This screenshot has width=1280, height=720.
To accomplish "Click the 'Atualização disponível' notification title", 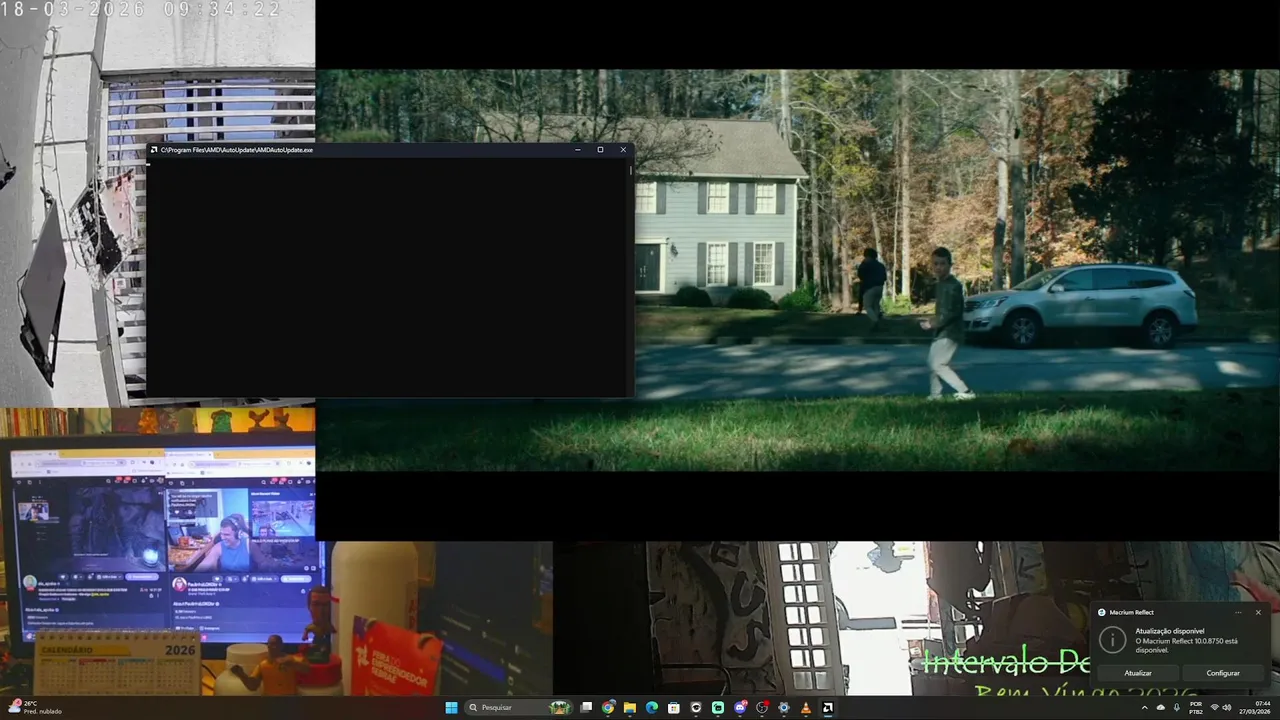I will (1170, 631).
